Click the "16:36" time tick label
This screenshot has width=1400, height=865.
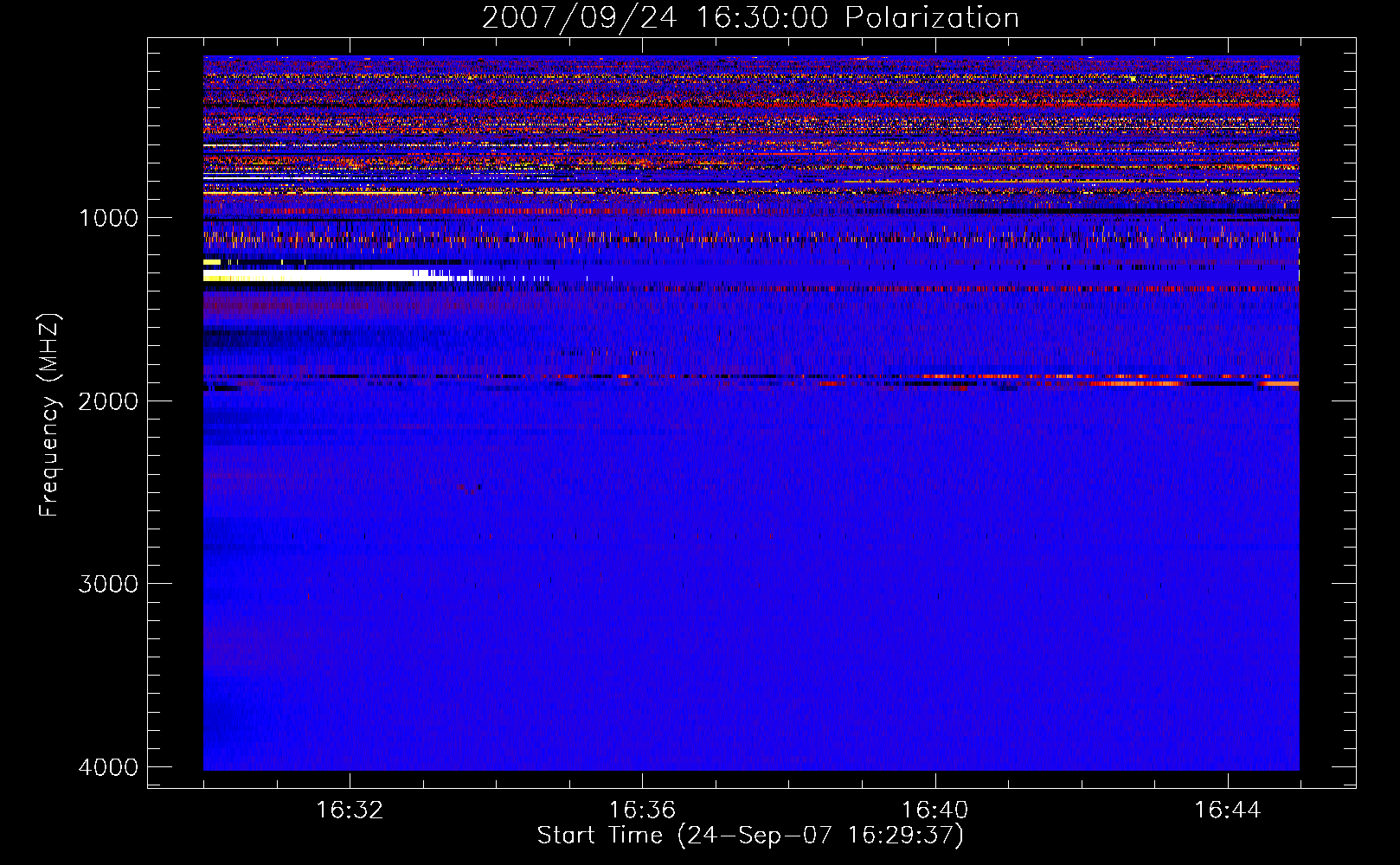(642, 811)
